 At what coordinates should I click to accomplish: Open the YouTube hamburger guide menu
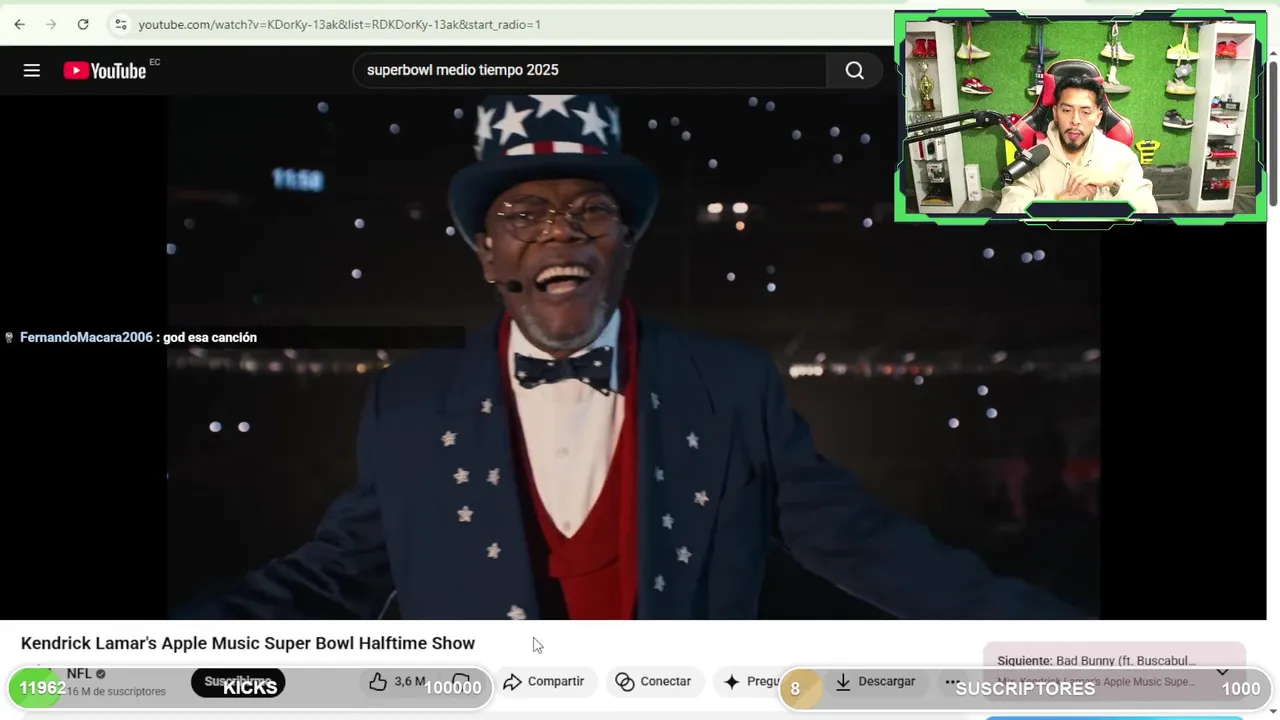[32, 70]
